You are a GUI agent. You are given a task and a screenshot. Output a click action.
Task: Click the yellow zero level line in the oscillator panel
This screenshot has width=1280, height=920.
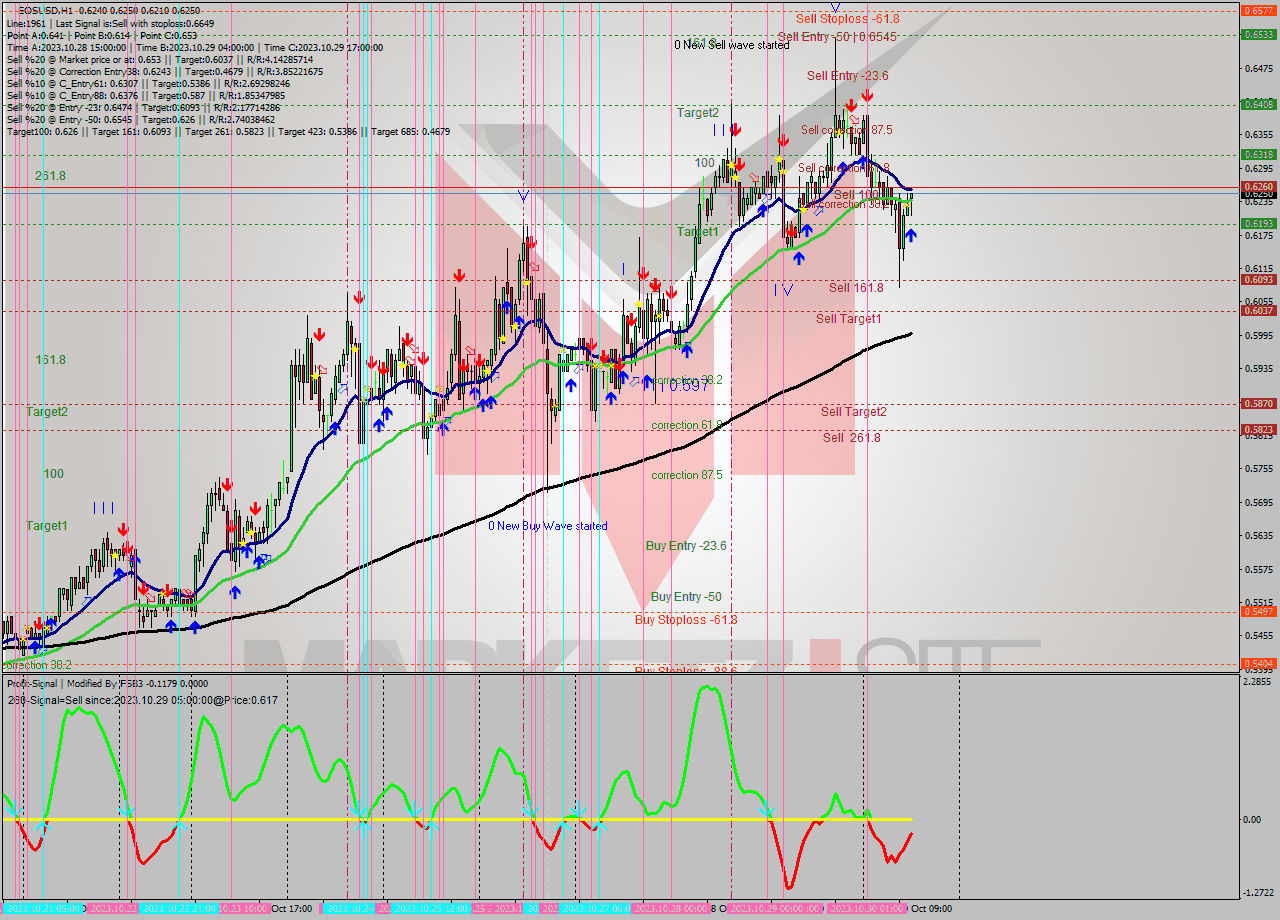600,820
